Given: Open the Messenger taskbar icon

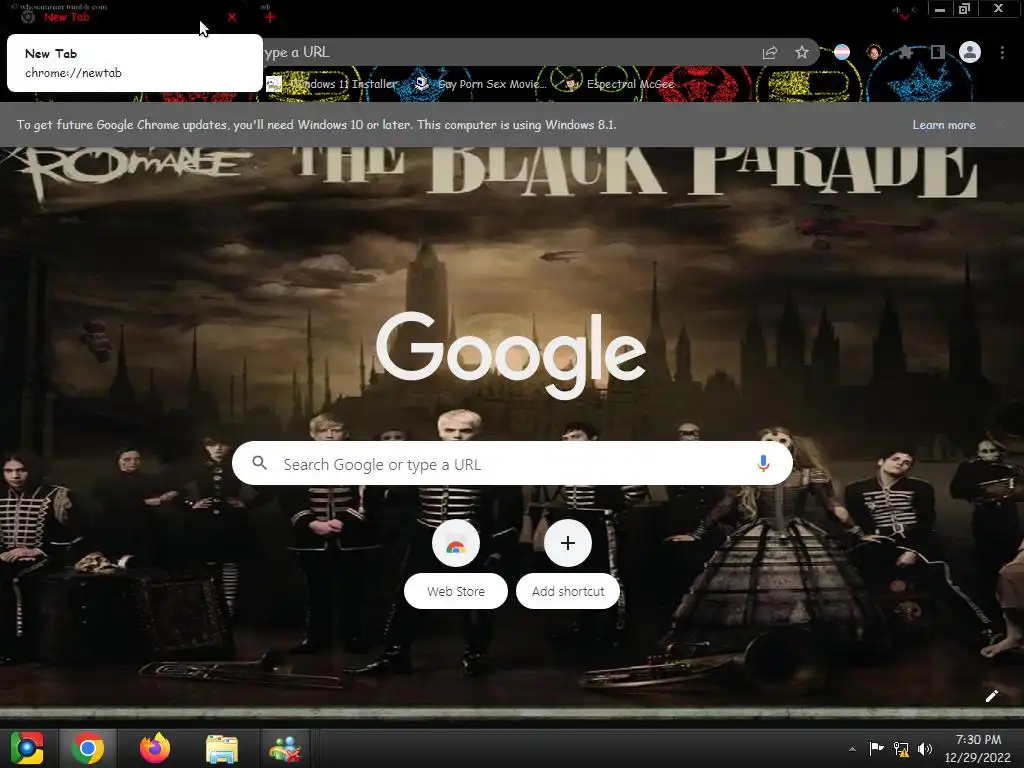Looking at the screenshot, I should point(285,748).
